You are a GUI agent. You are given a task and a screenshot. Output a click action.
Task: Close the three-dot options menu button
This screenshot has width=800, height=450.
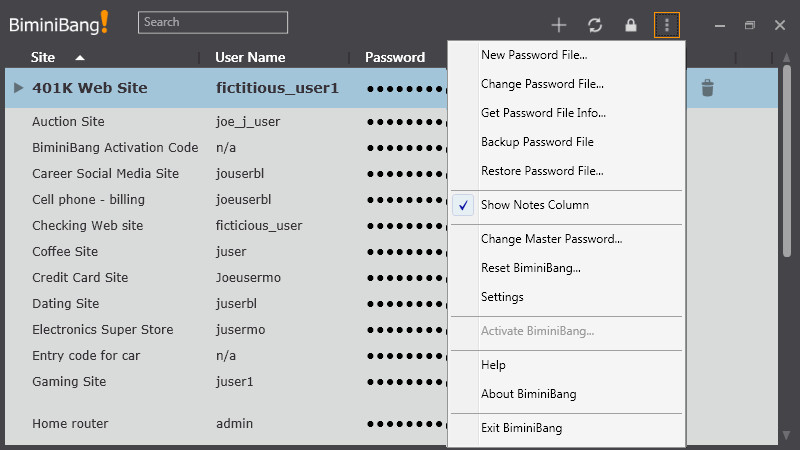pos(667,25)
